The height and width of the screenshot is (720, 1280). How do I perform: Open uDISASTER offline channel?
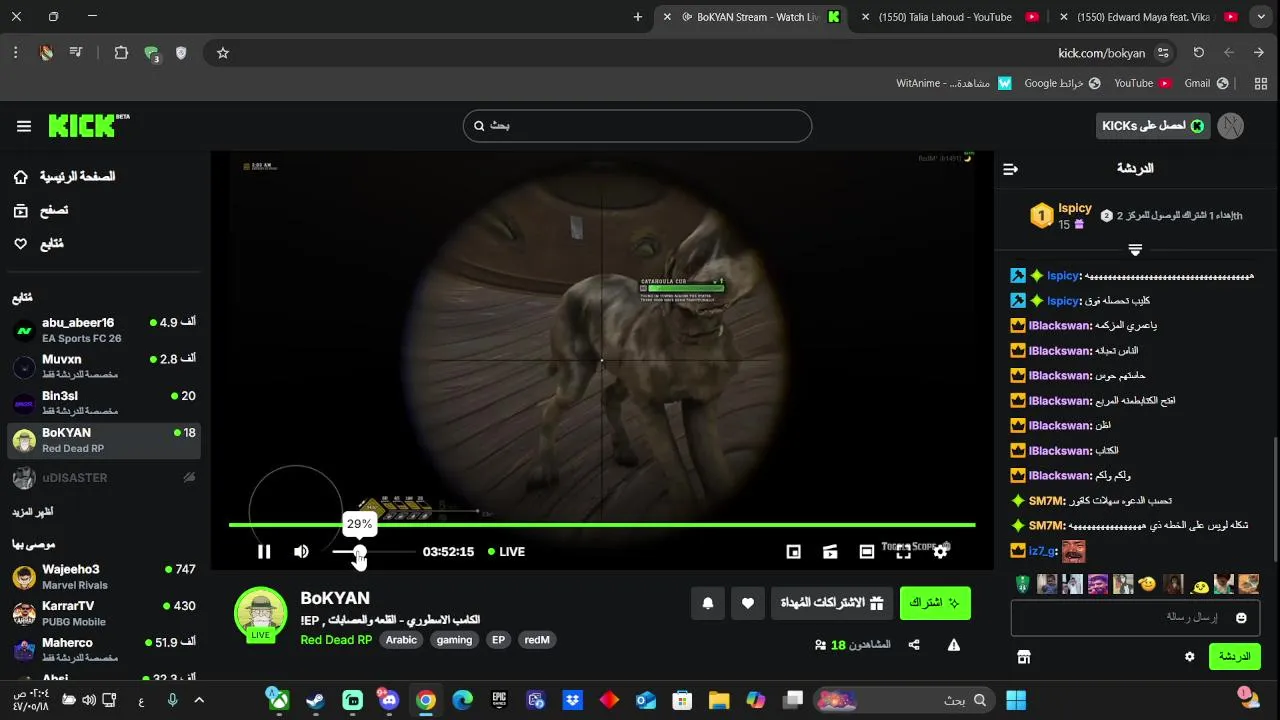point(104,478)
